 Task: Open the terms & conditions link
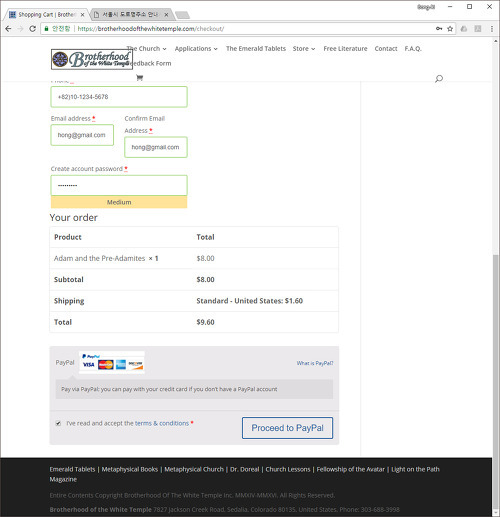(x=162, y=423)
